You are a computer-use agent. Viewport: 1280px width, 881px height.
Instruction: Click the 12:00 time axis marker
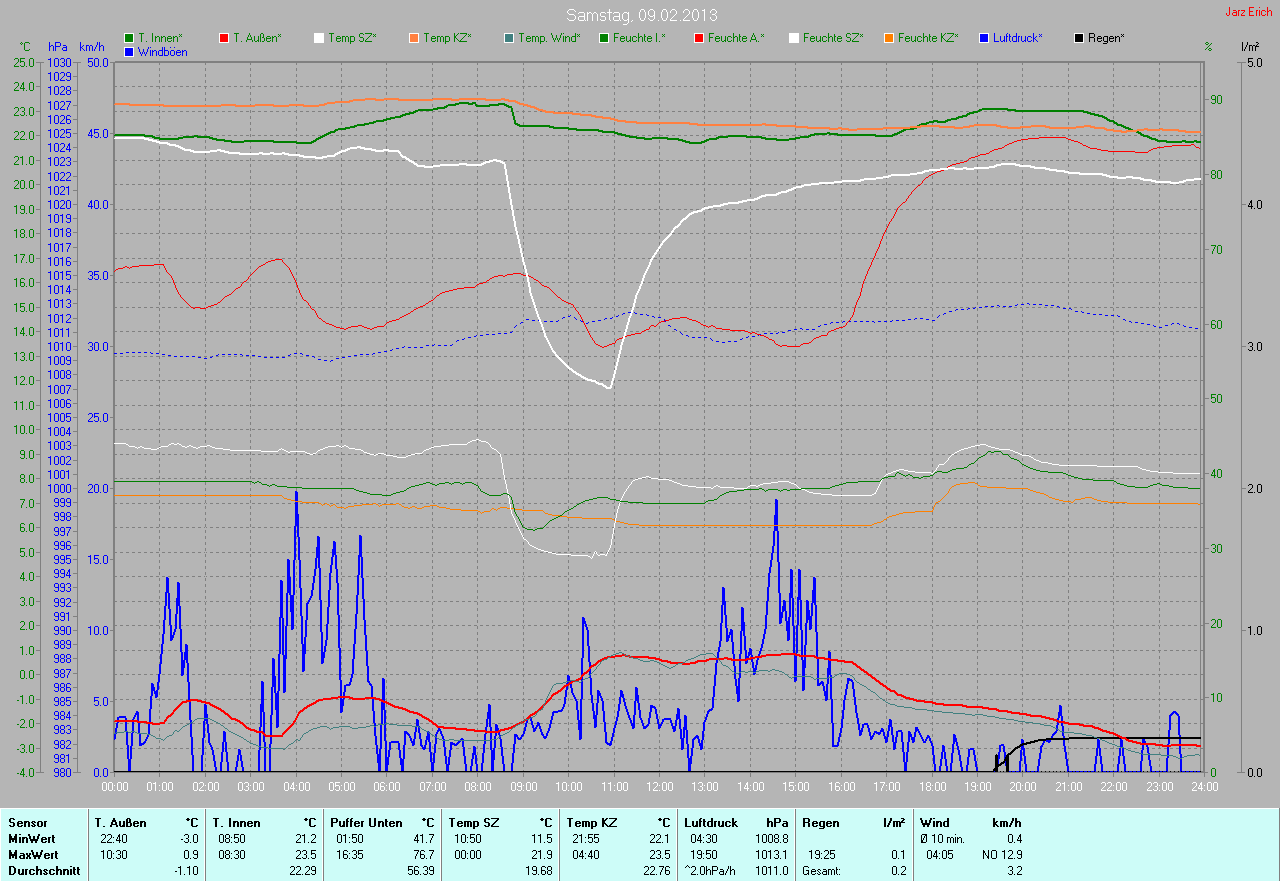coord(659,787)
